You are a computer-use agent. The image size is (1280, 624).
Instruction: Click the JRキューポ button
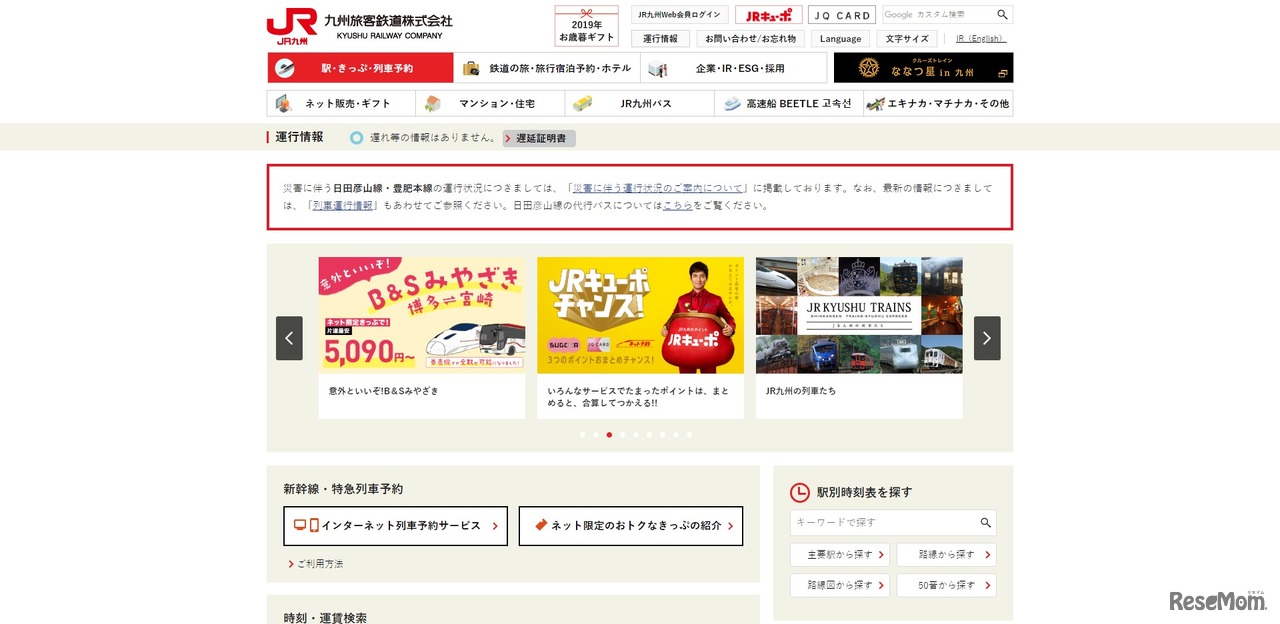tap(769, 15)
